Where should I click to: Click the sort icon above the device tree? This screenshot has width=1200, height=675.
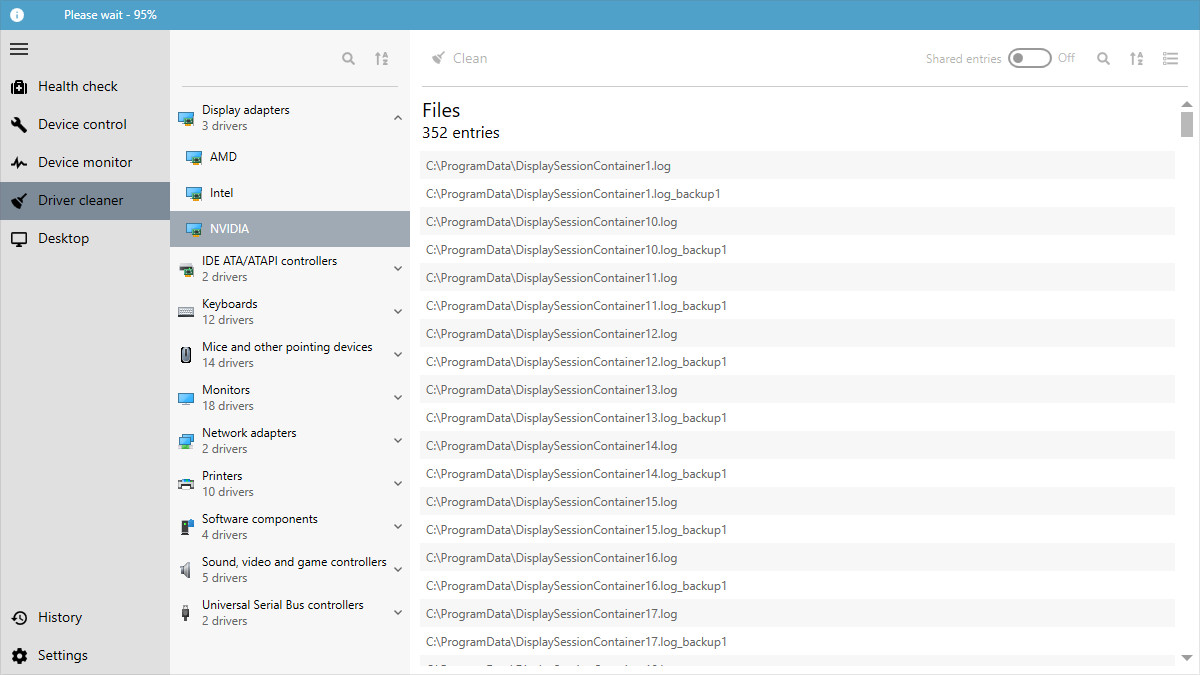click(380, 58)
